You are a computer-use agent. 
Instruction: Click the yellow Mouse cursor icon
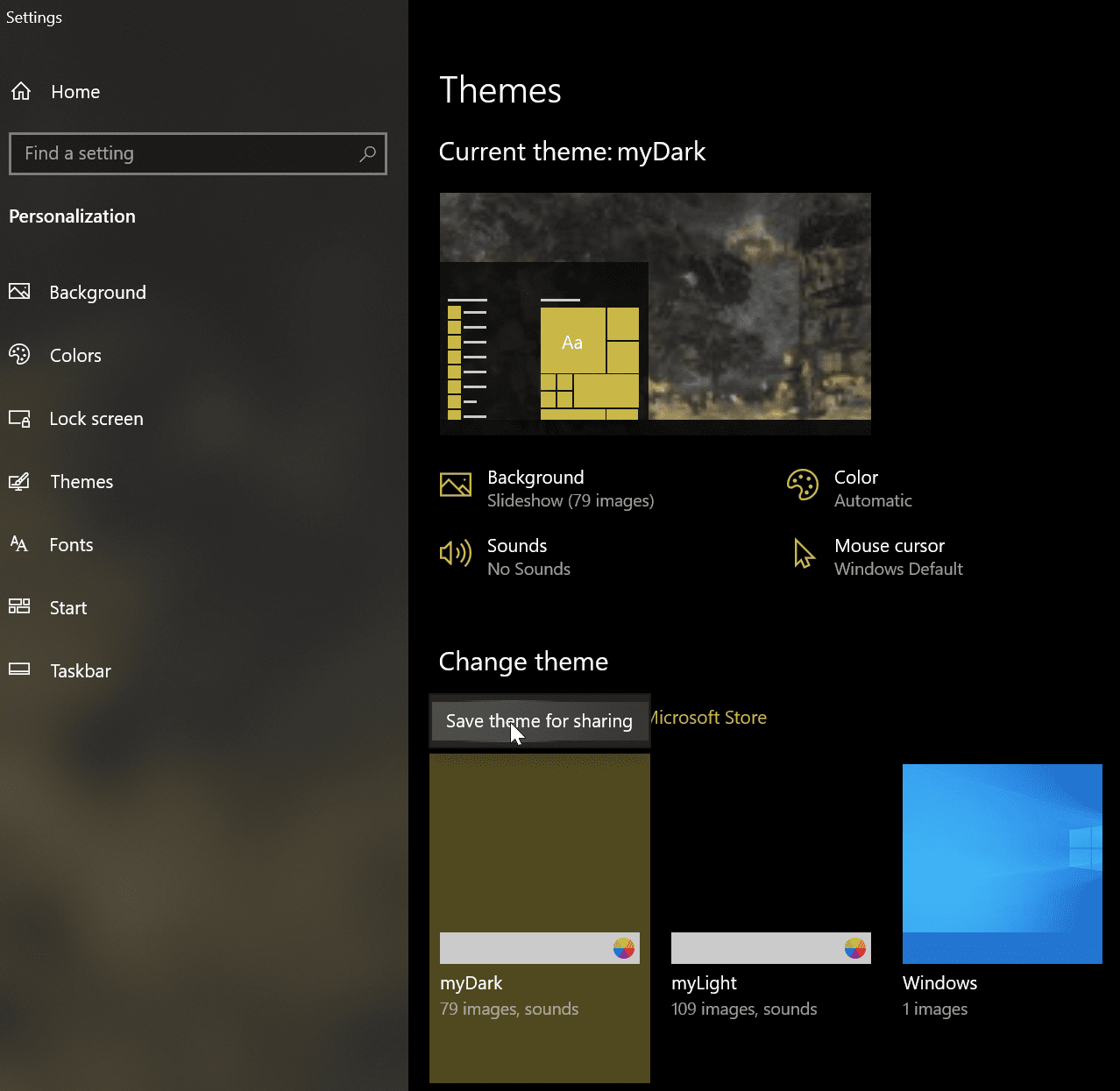tap(804, 554)
